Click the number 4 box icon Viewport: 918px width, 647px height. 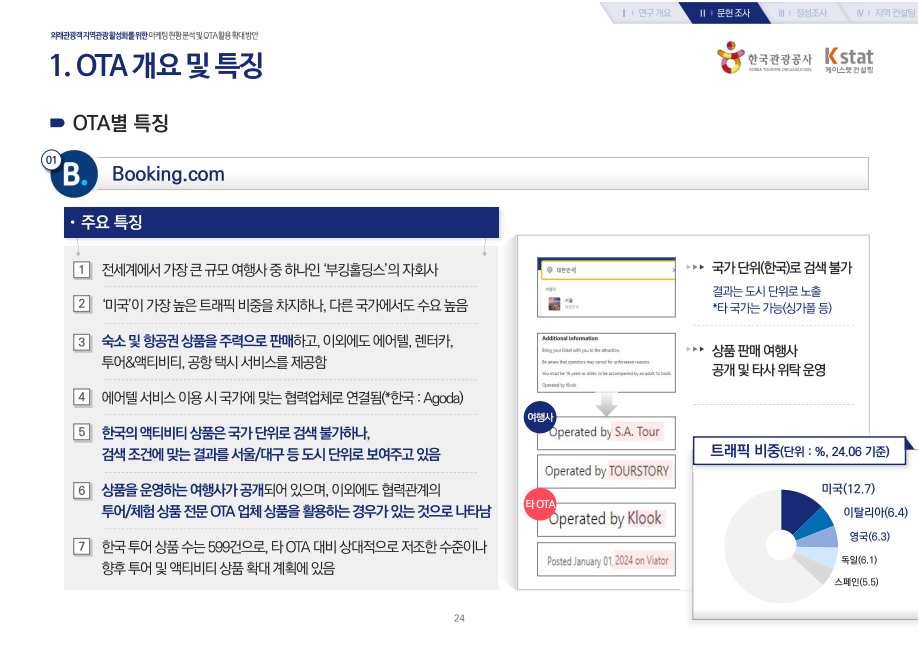[82, 397]
